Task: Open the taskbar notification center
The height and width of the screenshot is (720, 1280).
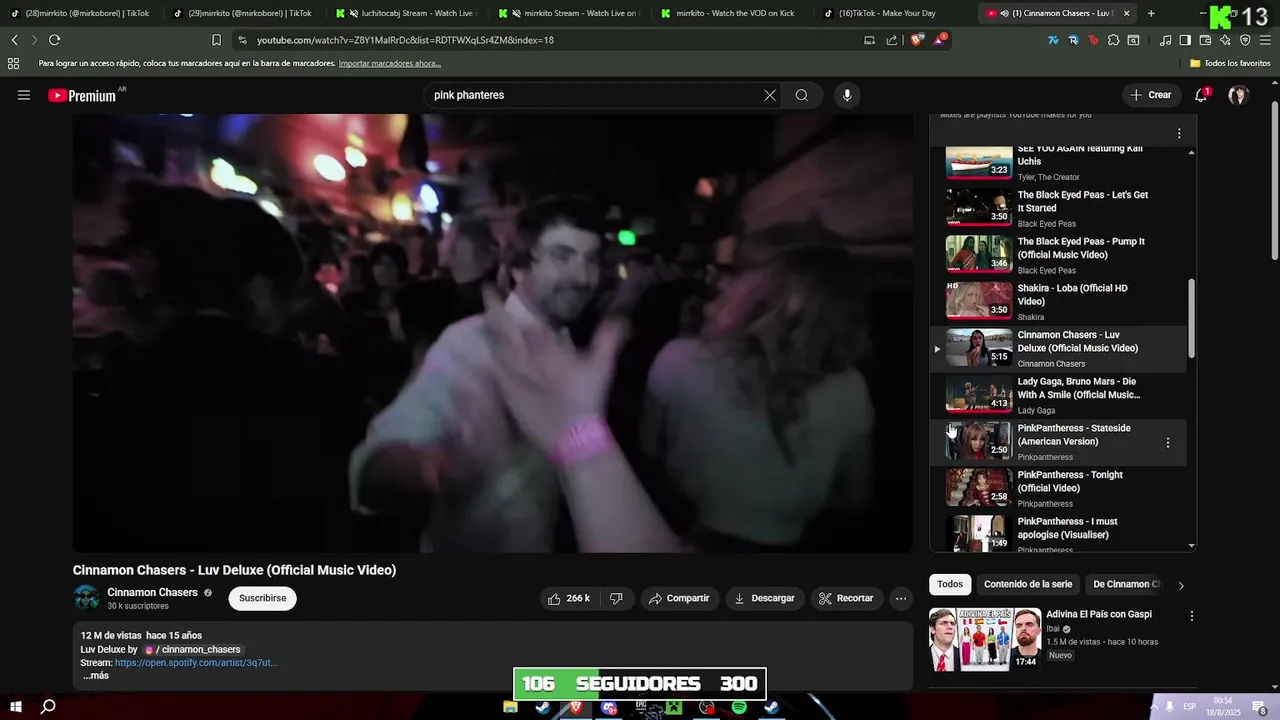Action: pyautogui.click(x=1259, y=707)
